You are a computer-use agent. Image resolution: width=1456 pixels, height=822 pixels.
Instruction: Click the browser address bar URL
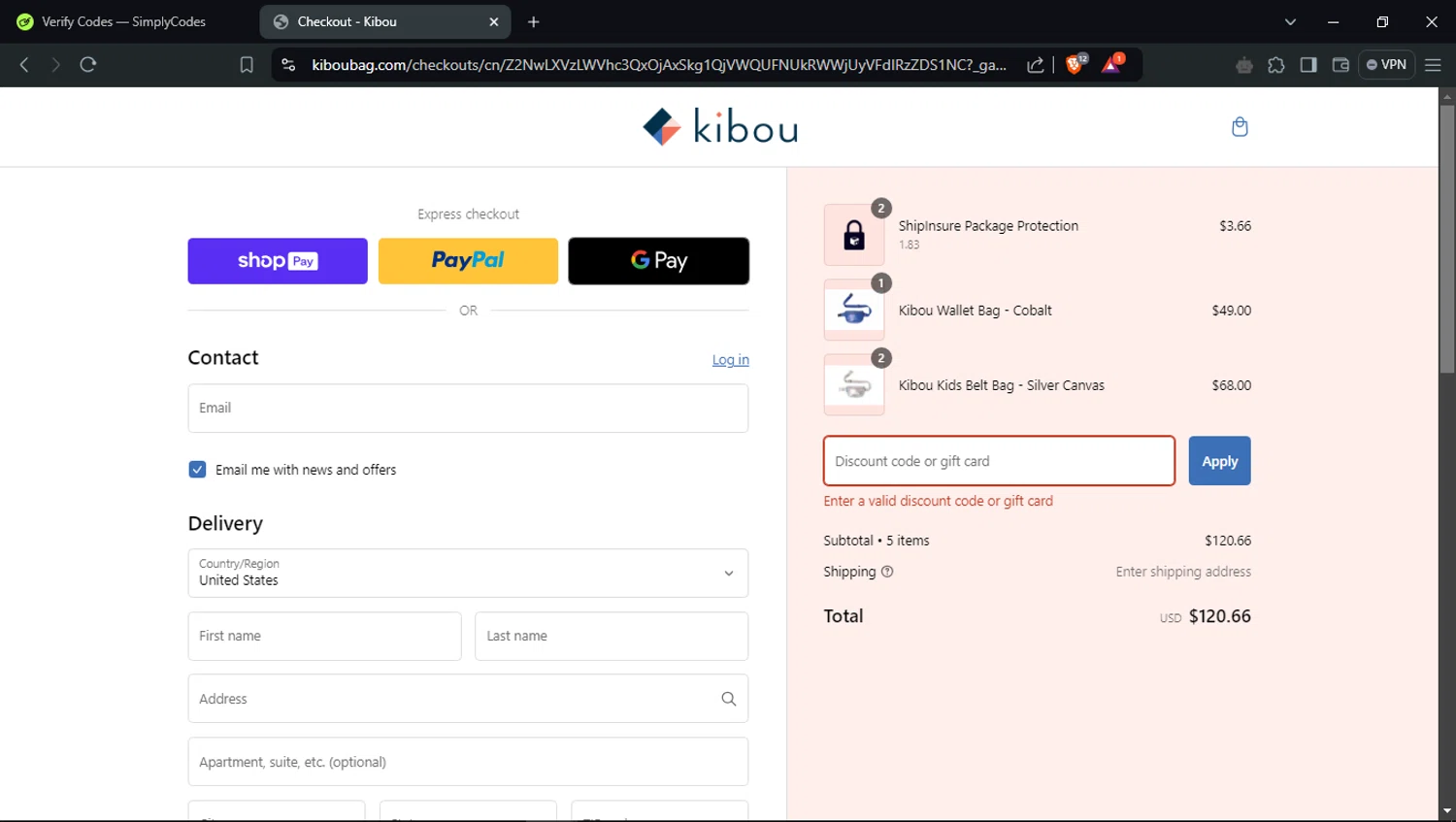pyautogui.click(x=659, y=65)
